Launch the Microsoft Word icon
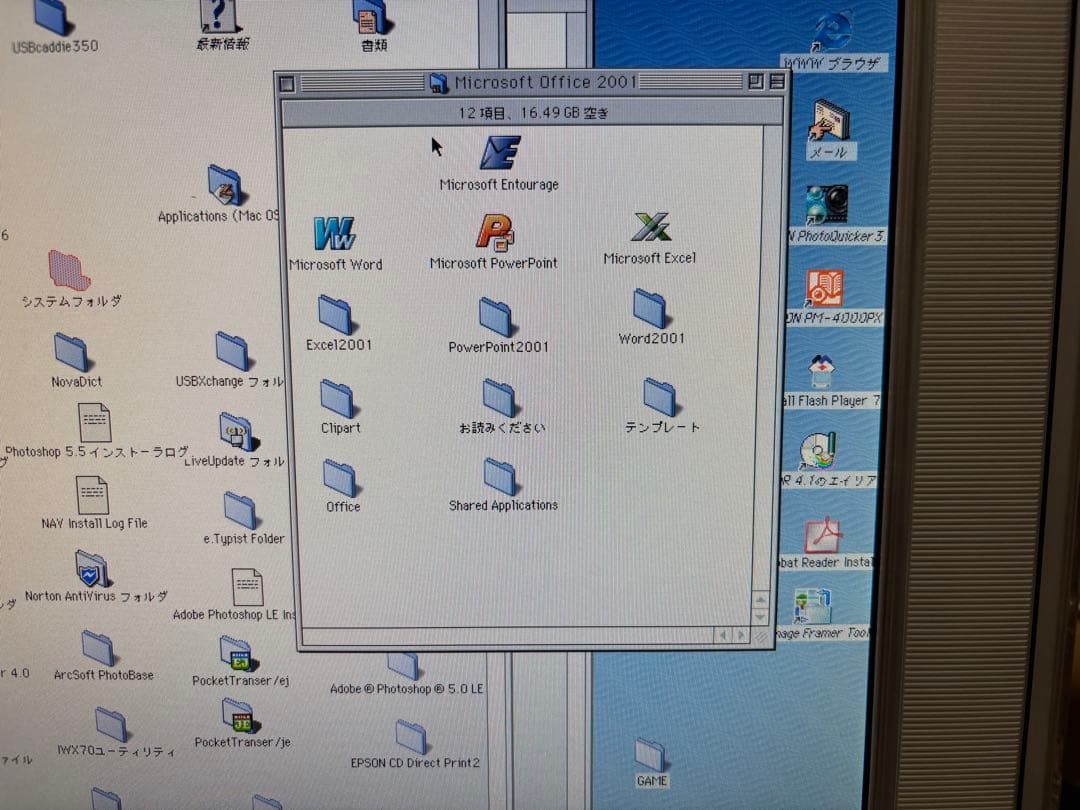 coord(335,234)
